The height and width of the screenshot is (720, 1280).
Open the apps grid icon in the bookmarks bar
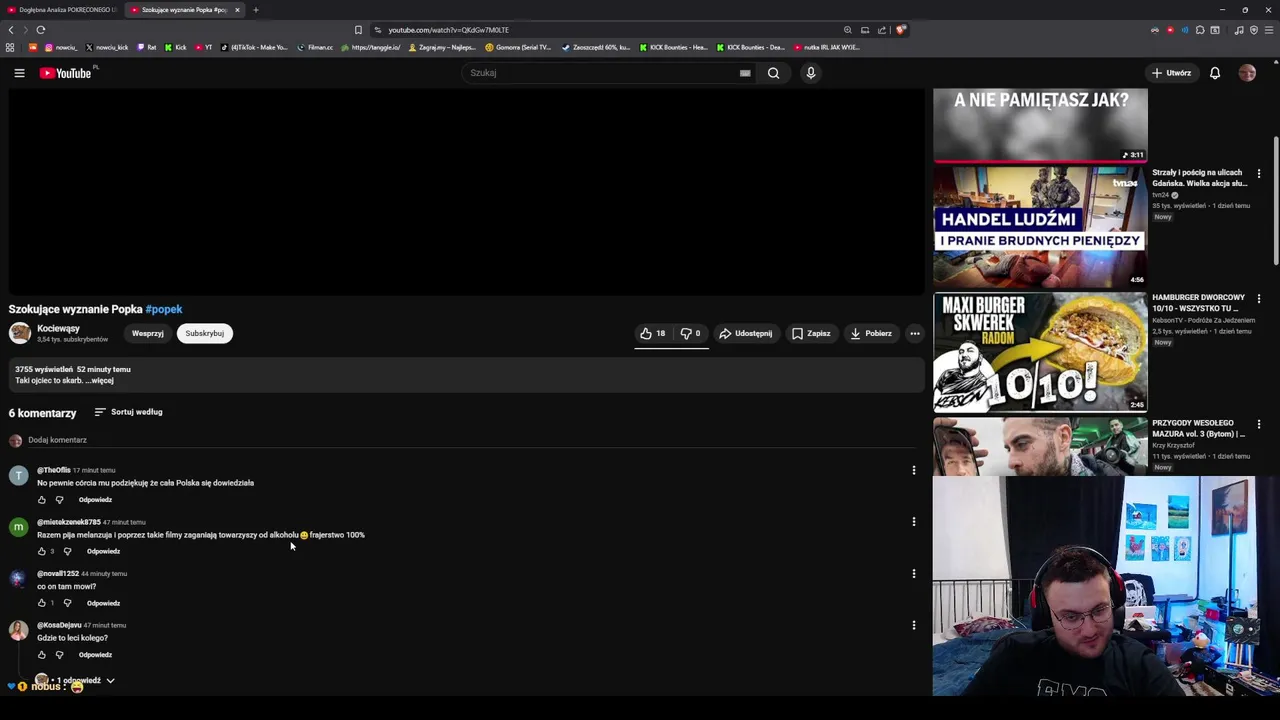[10, 47]
